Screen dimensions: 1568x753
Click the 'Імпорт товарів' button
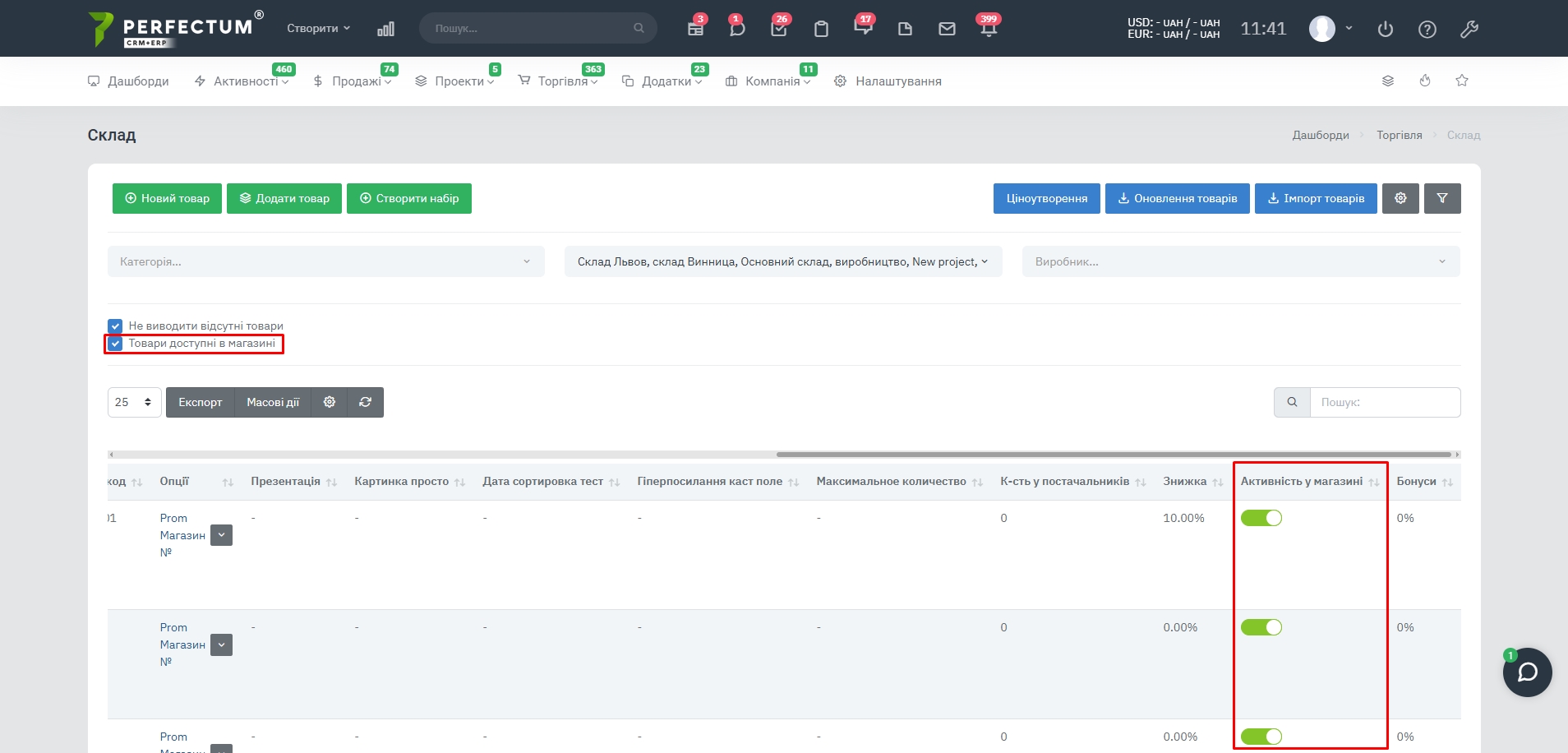[x=1316, y=198]
